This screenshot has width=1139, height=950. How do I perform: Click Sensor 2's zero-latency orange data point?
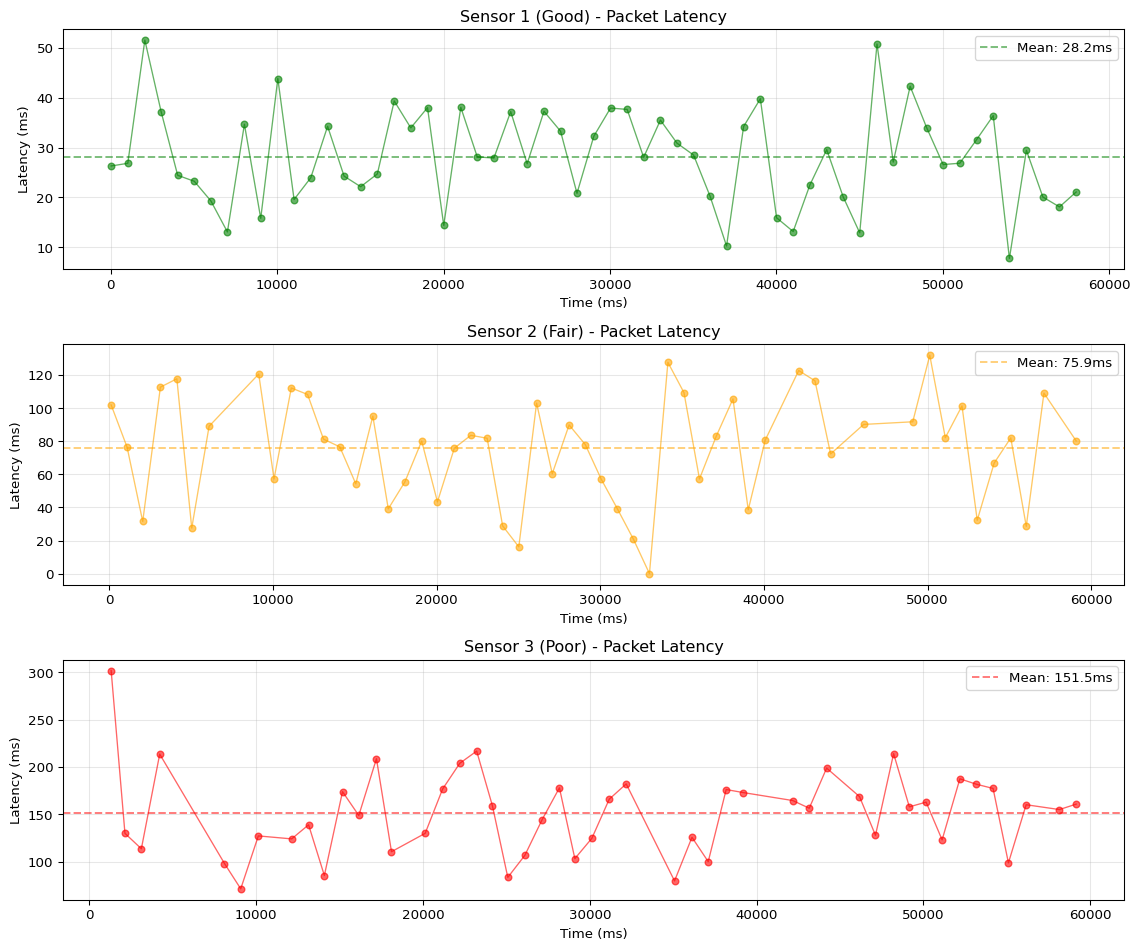[x=649, y=574]
